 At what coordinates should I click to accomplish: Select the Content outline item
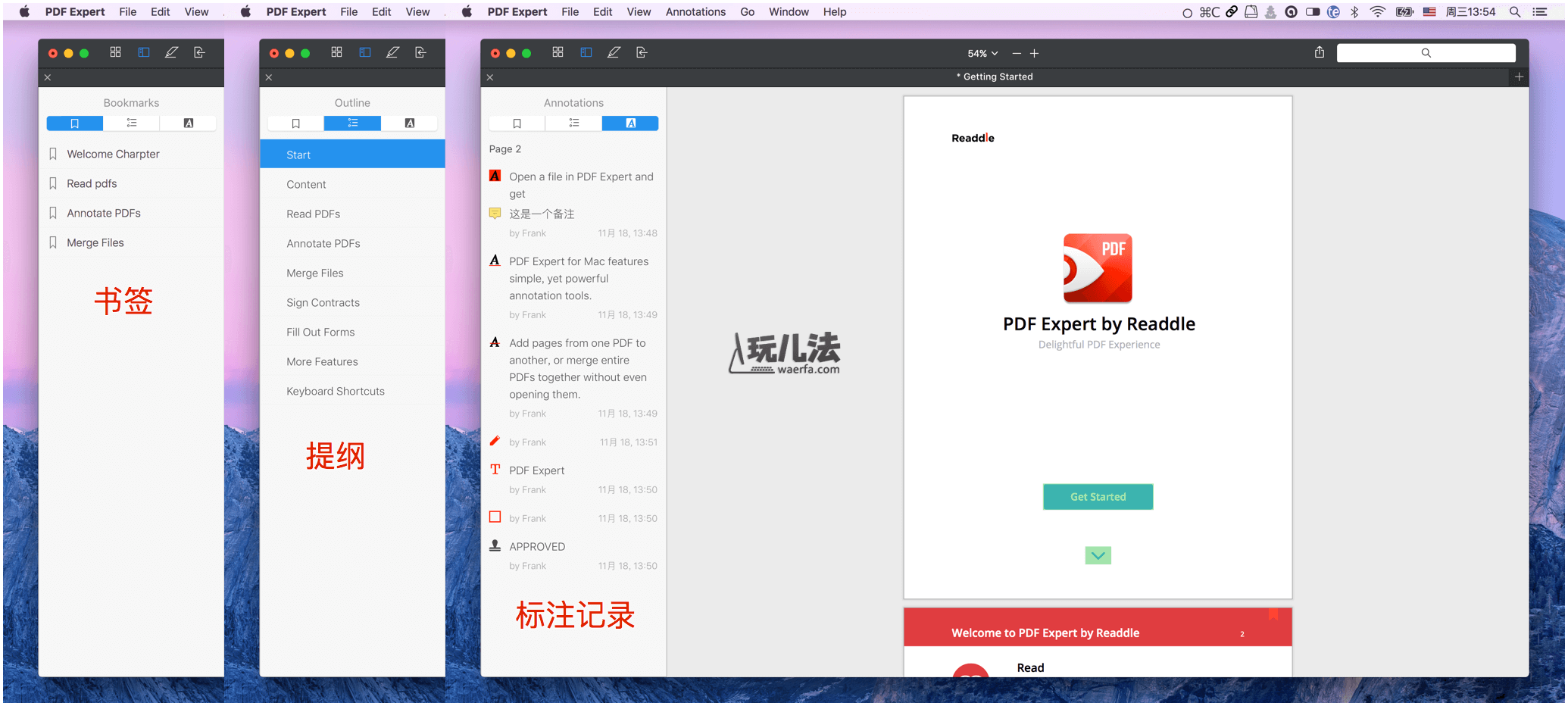tap(352, 184)
